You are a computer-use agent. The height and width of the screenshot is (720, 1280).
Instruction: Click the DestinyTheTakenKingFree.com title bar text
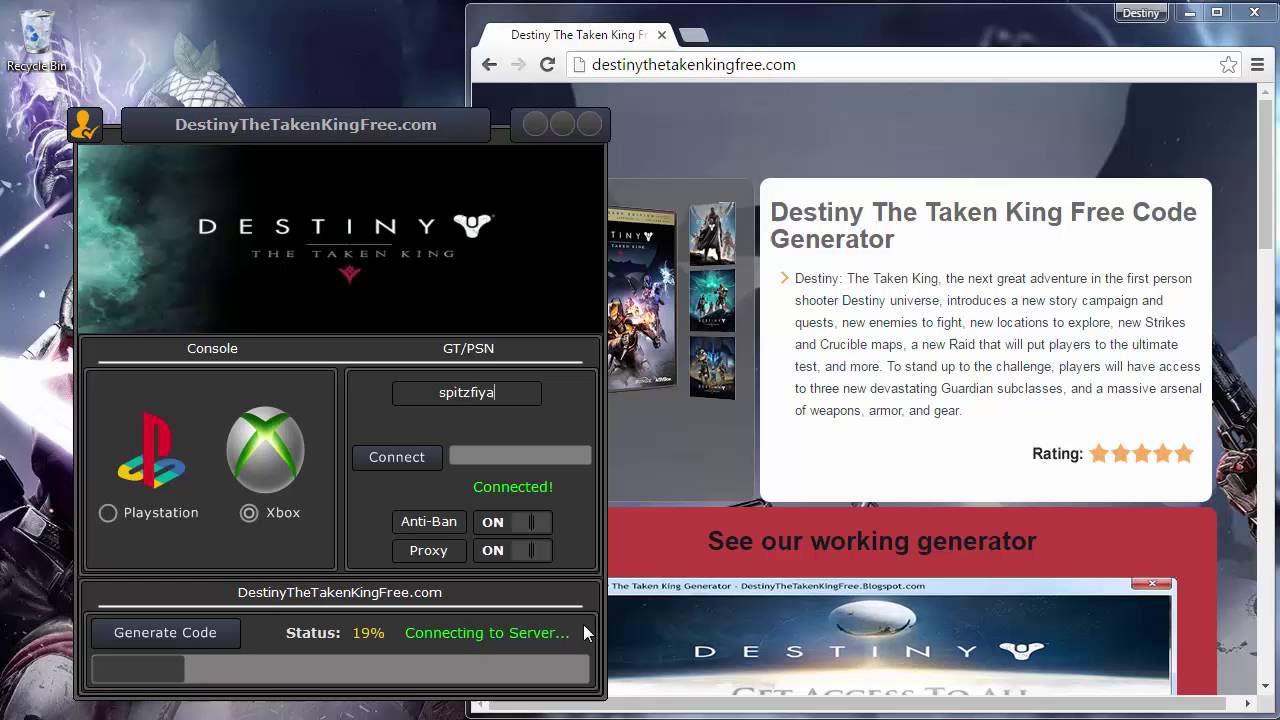[x=306, y=125]
